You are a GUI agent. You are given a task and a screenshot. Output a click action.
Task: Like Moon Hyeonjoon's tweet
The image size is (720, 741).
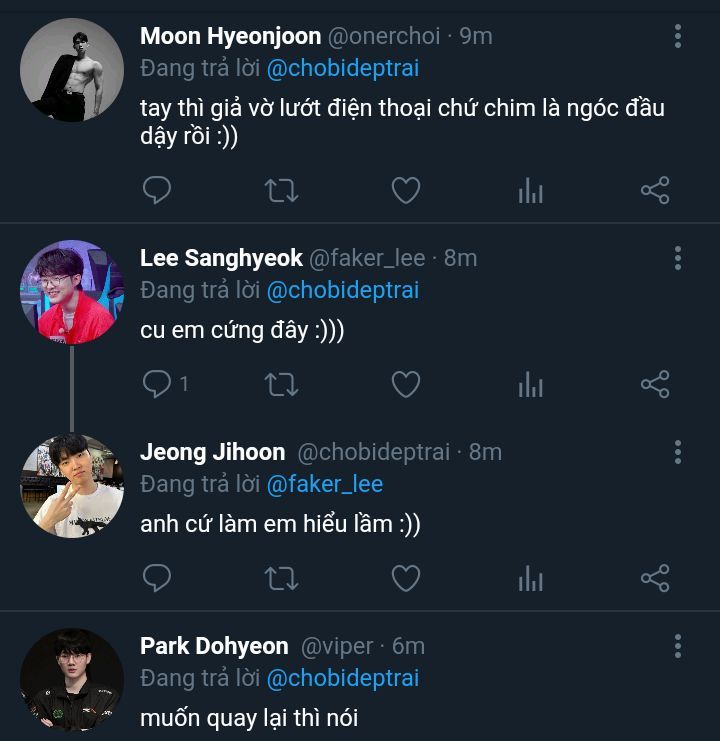[x=405, y=190]
